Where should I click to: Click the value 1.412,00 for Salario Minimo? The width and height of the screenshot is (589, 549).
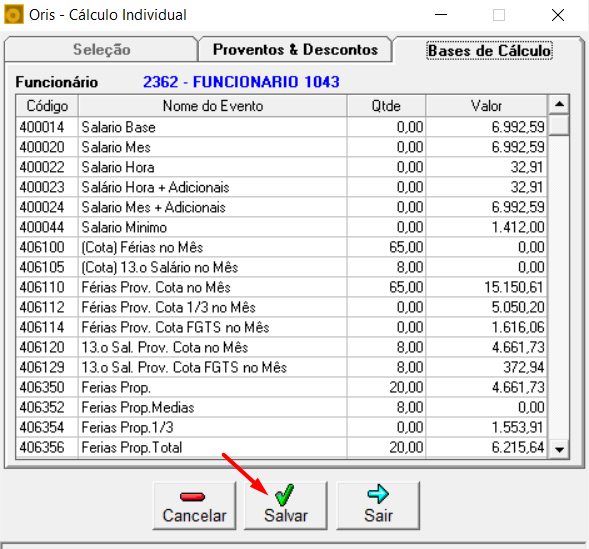(486, 227)
